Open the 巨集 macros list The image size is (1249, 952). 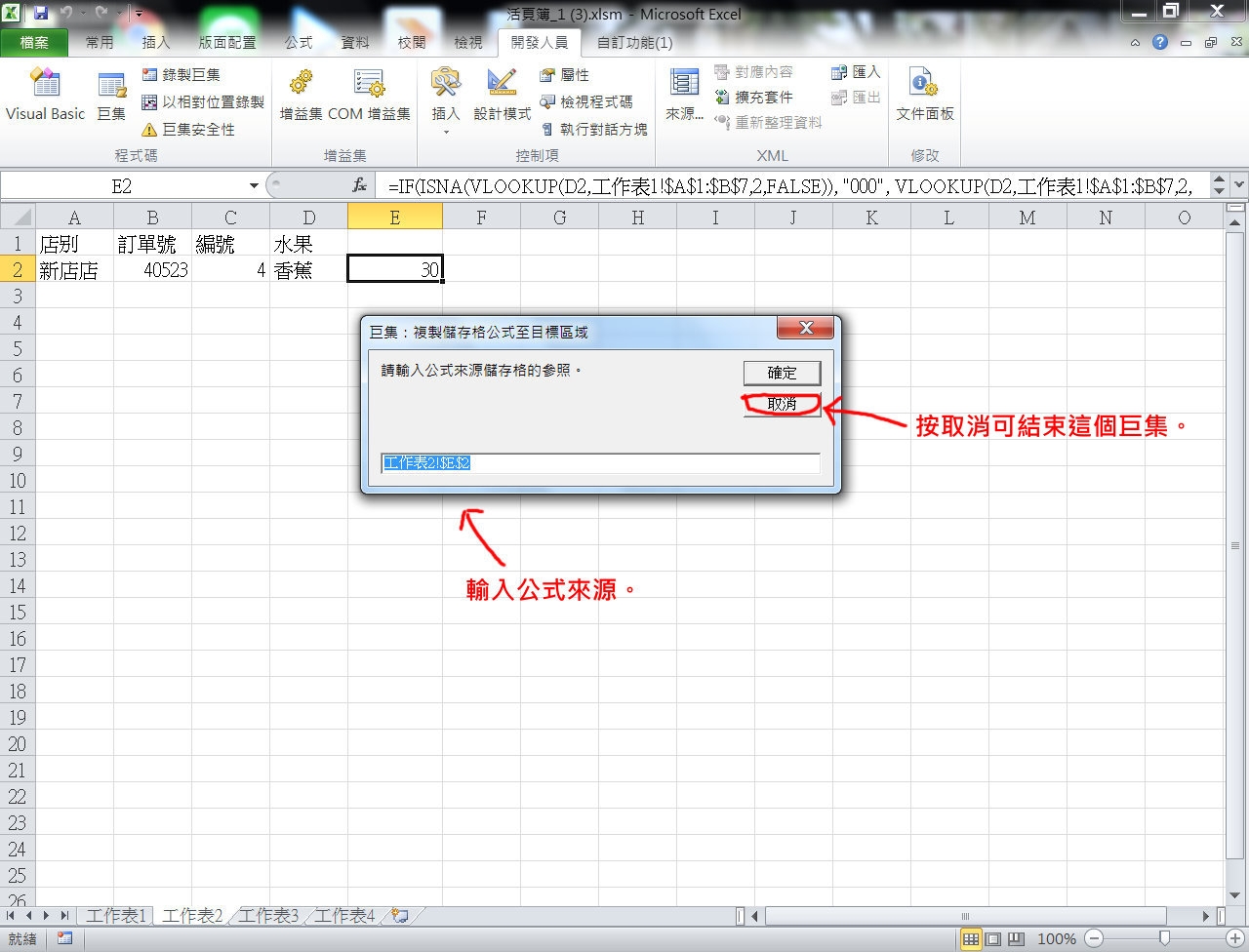click(x=111, y=96)
